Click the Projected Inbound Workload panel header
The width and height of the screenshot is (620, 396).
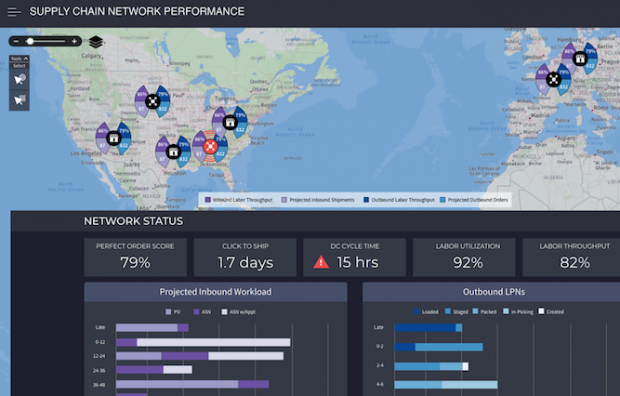click(x=215, y=292)
